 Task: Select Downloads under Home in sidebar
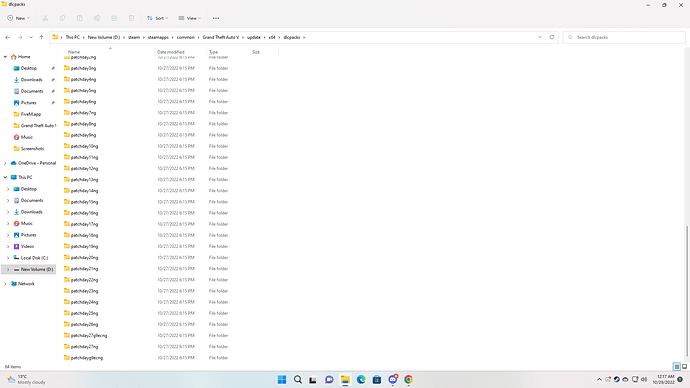(x=31, y=80)
